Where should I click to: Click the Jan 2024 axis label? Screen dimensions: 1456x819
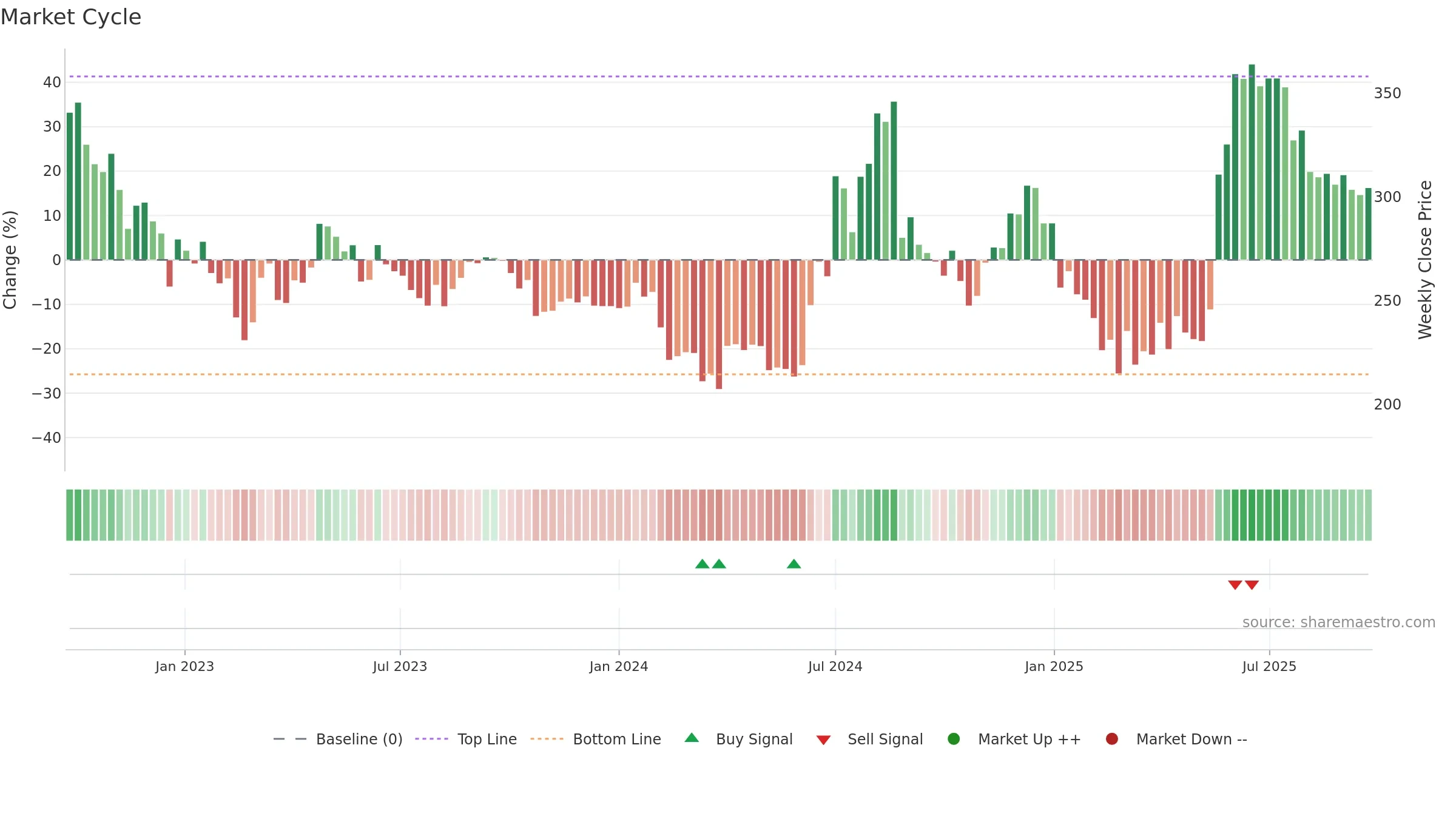[x=619, y=666]
